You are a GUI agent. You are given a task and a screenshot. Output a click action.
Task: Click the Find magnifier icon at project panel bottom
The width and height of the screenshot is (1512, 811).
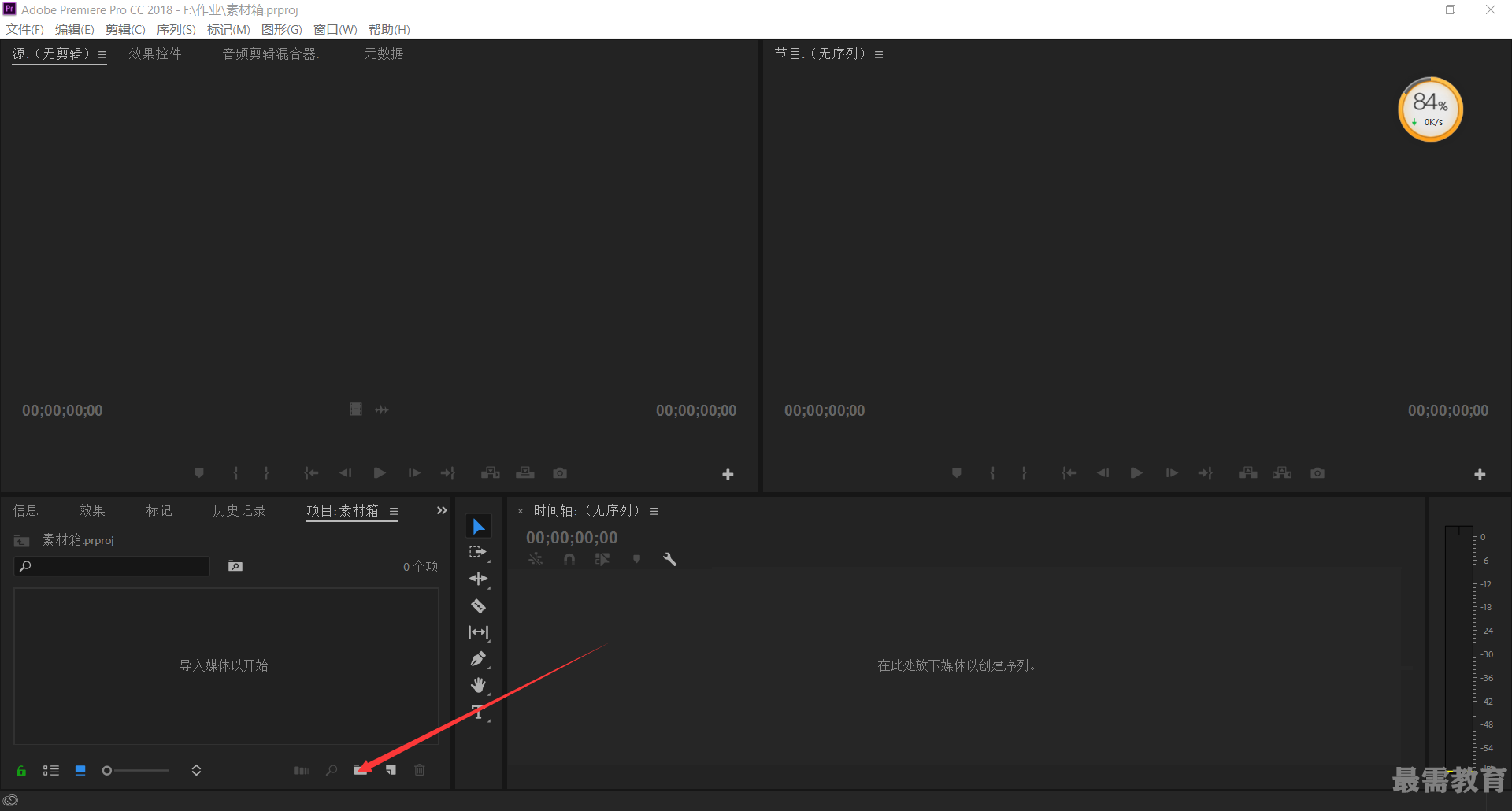332,770
